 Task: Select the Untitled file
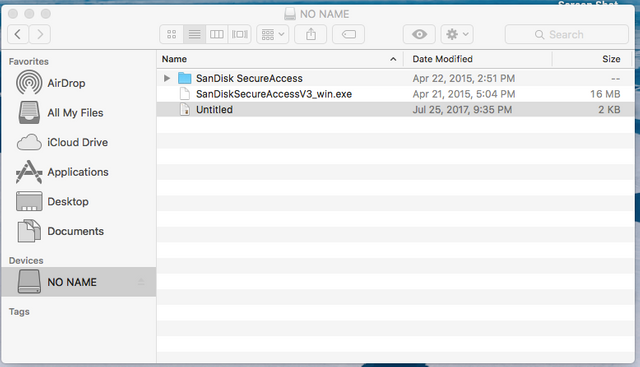tap(395, 109)
